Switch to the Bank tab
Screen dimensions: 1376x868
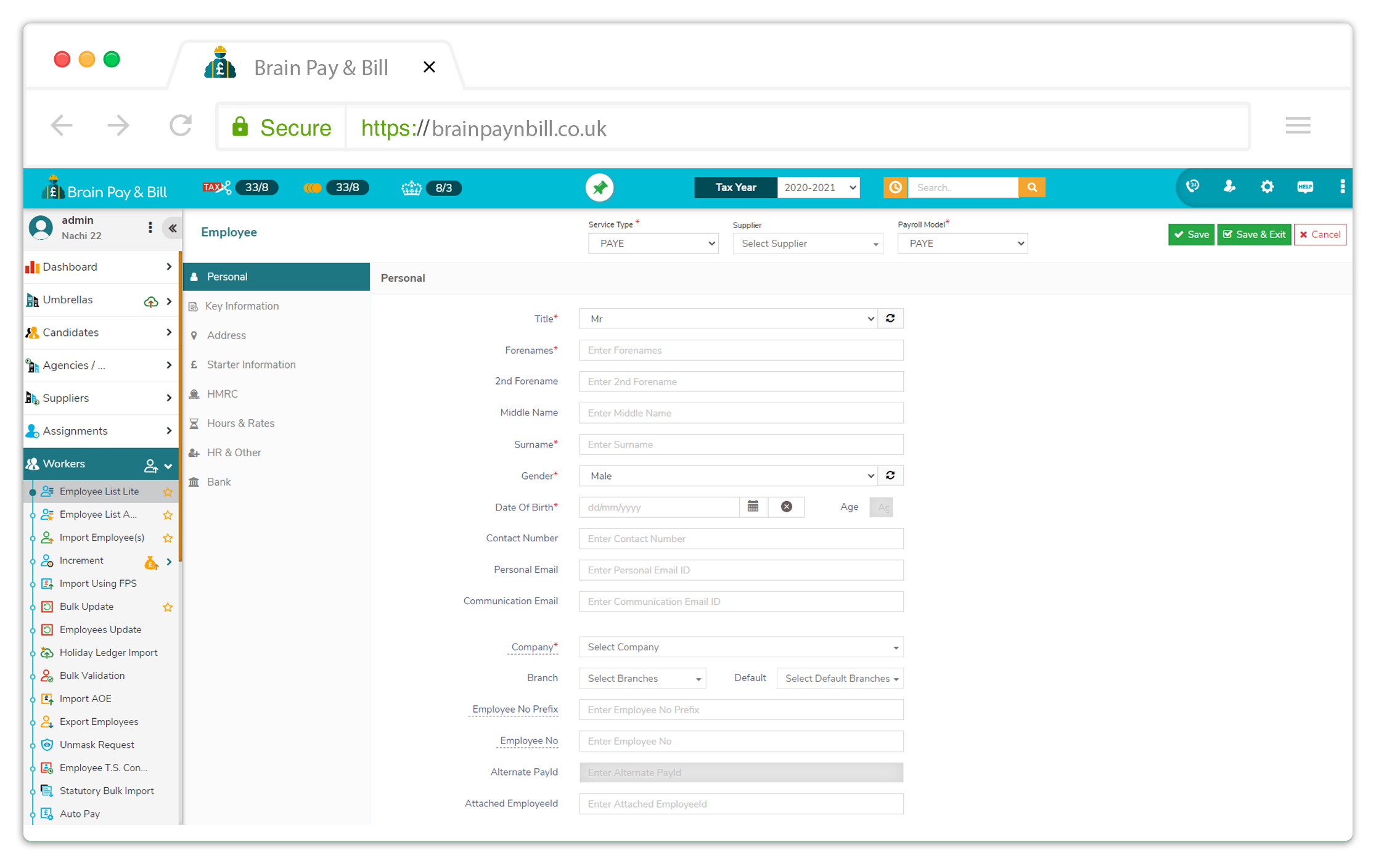(276, 482)
